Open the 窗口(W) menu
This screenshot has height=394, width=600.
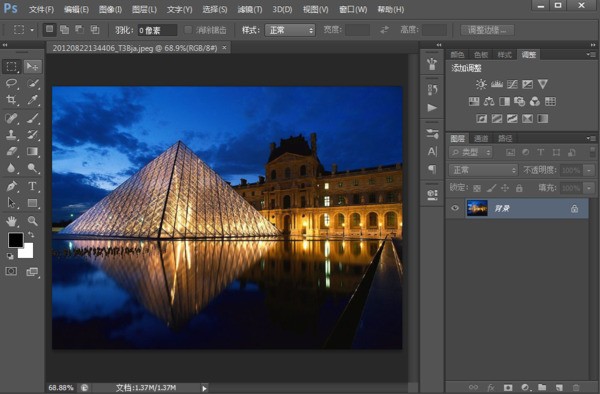tap(353, 9)
